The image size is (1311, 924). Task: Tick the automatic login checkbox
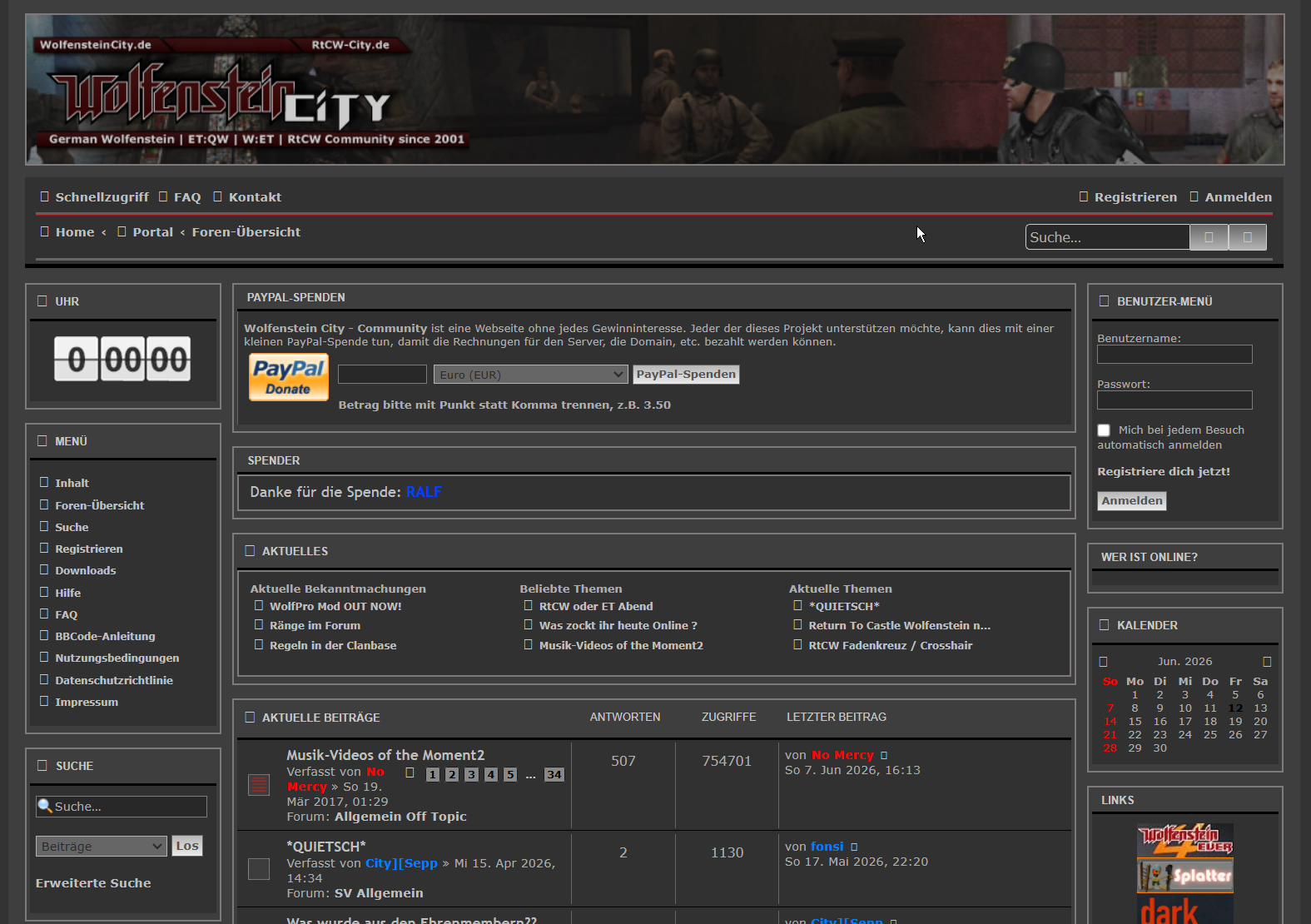1104,430
